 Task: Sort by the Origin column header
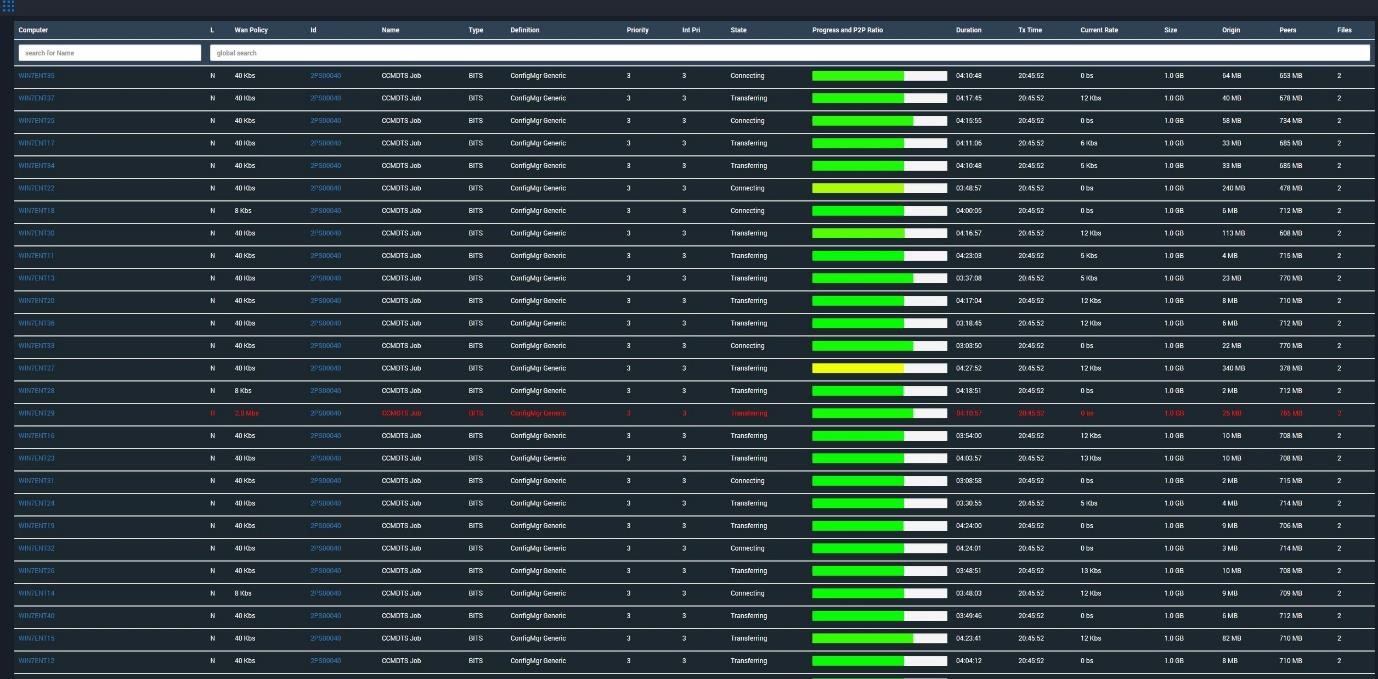[1230, 30]
